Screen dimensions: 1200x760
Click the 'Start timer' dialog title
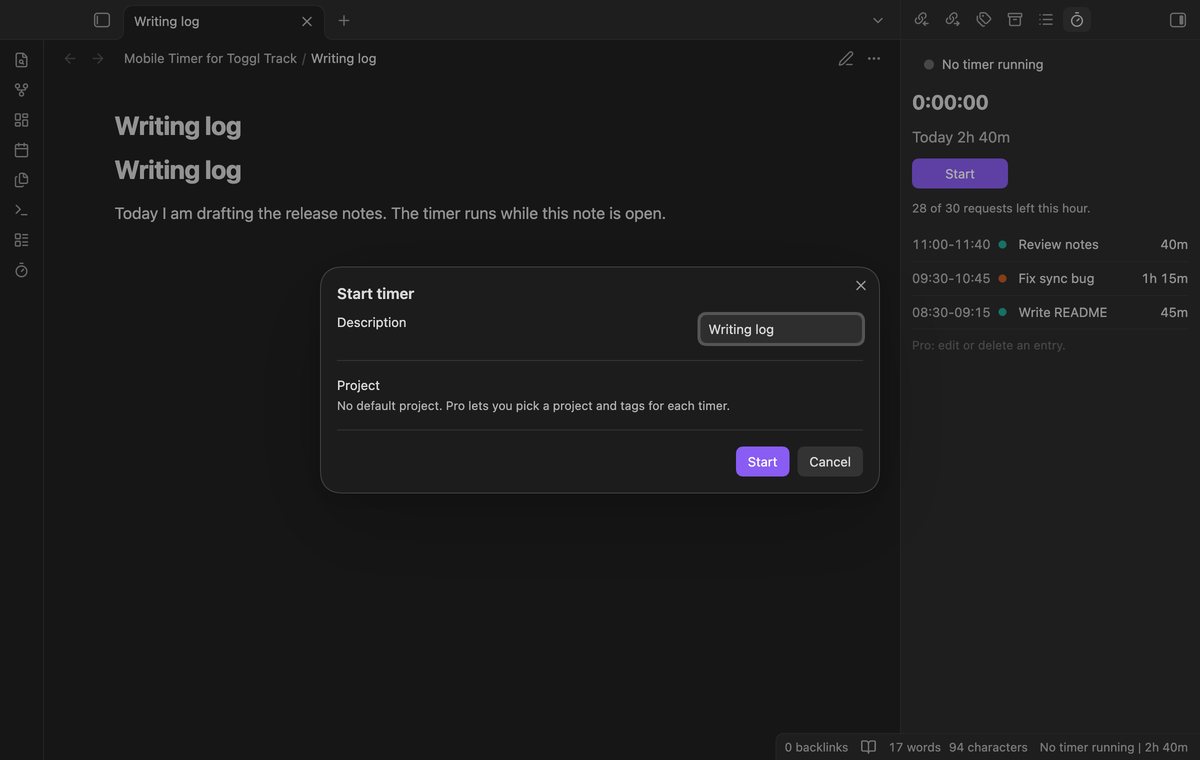click(x=375, y=294)
